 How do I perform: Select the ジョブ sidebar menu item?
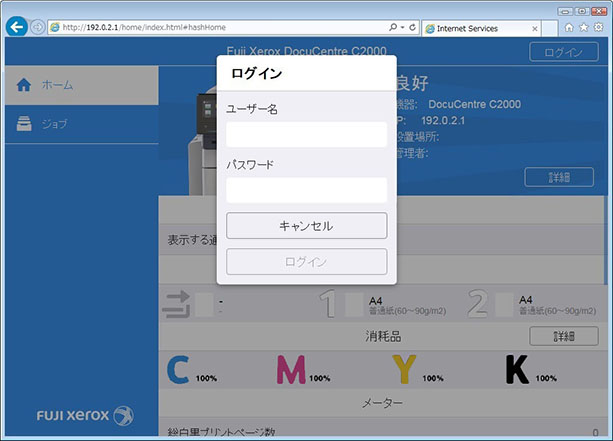point(80,124)
